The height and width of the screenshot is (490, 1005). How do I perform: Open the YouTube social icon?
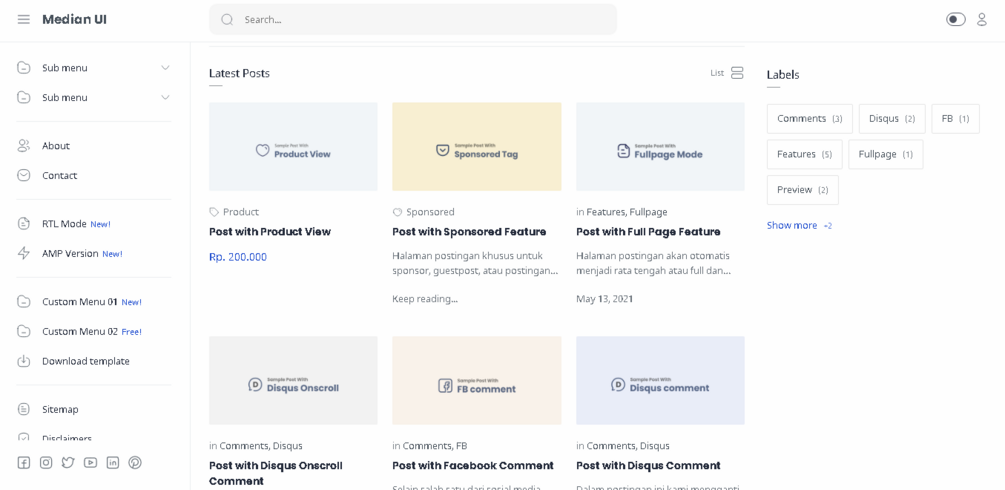pyautogui.click(x=91, y=463)
